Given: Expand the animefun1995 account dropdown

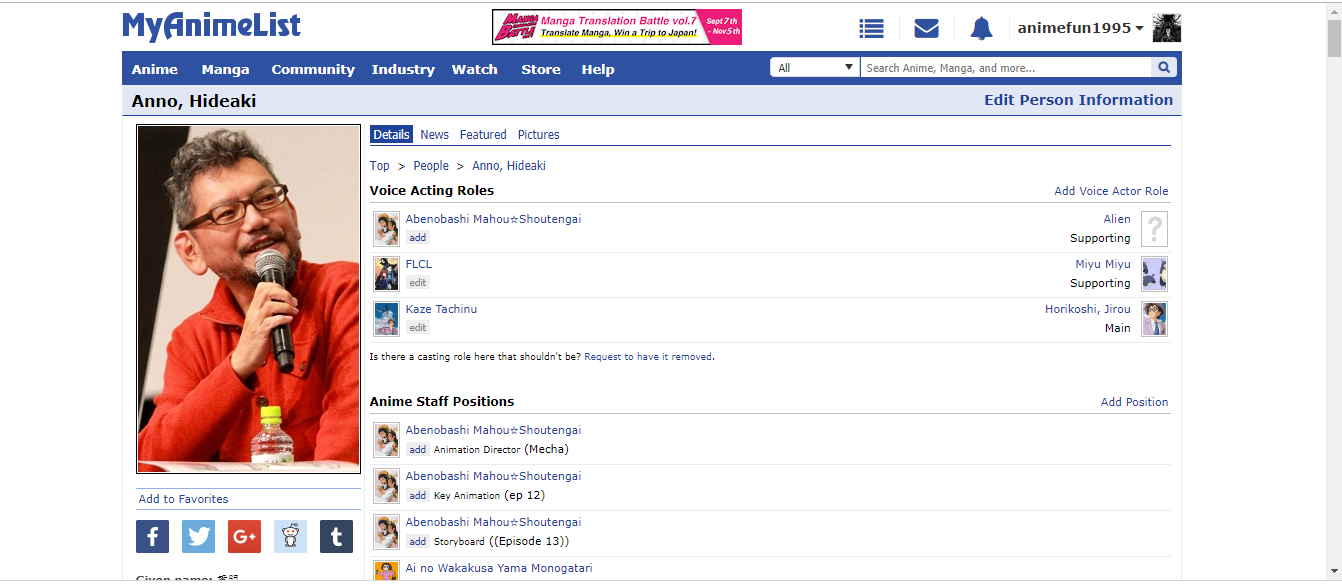Looking at the screenshot, I should 1080,28.
